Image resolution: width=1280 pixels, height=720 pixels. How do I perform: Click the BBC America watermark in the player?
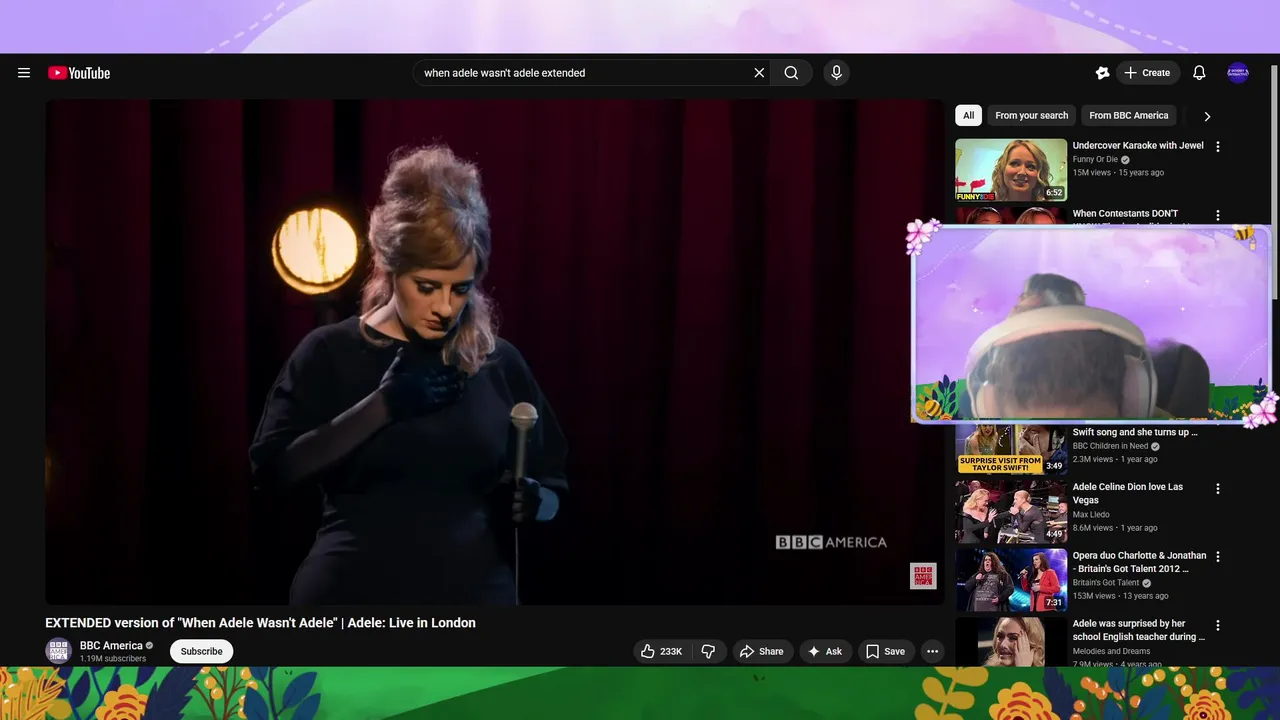click(x=923, y=576)
